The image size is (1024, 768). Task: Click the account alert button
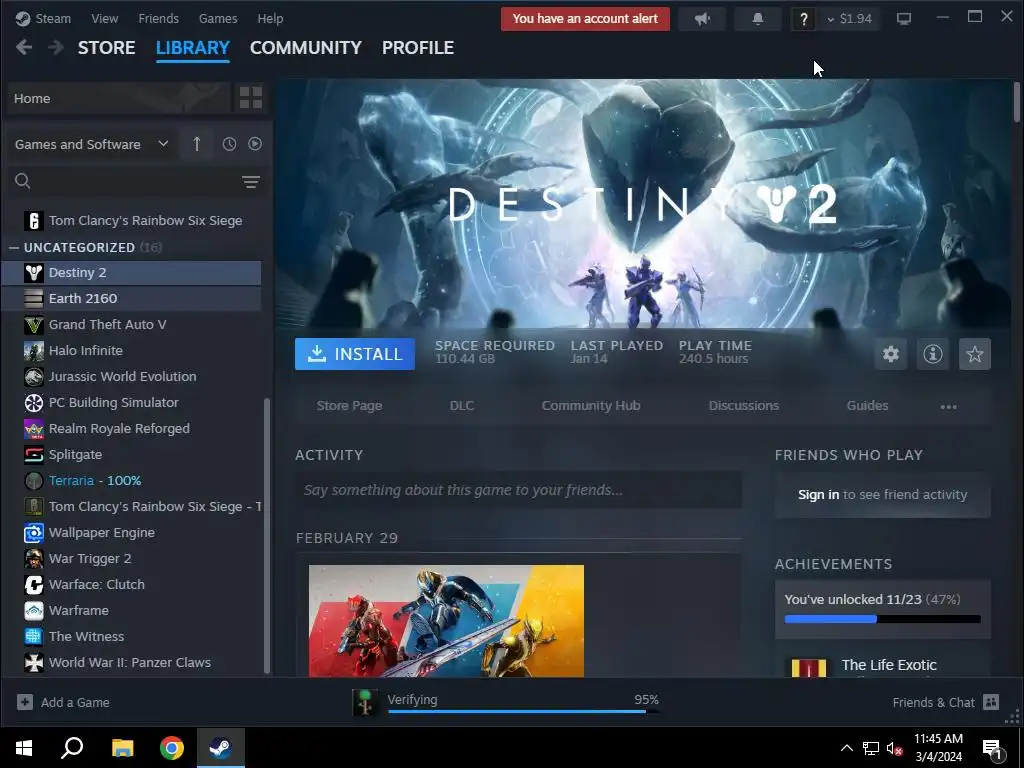coord(585,19)
